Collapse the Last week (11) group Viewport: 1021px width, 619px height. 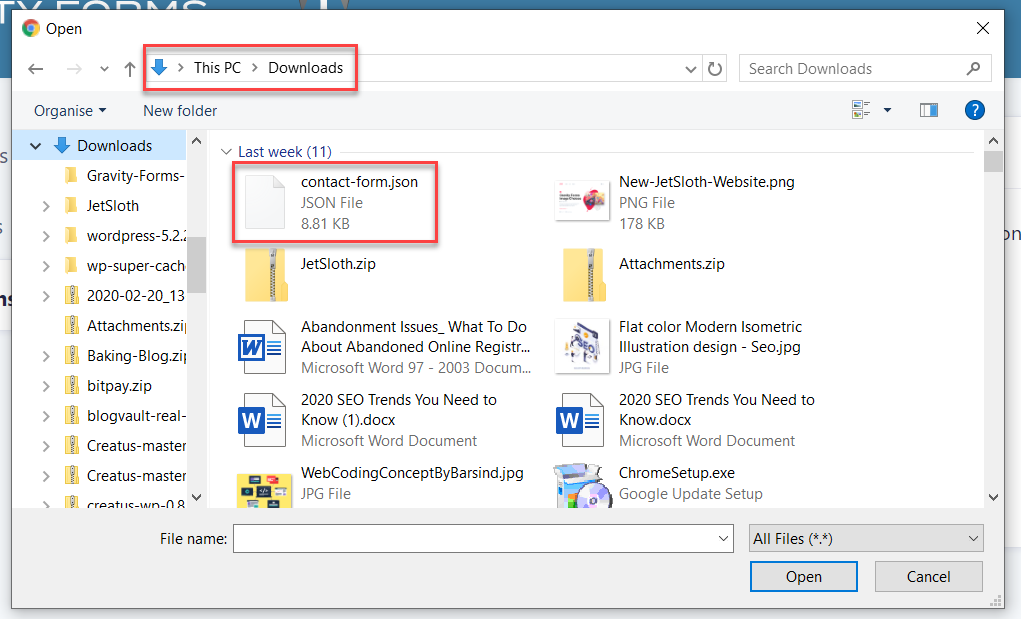(226, 152)
